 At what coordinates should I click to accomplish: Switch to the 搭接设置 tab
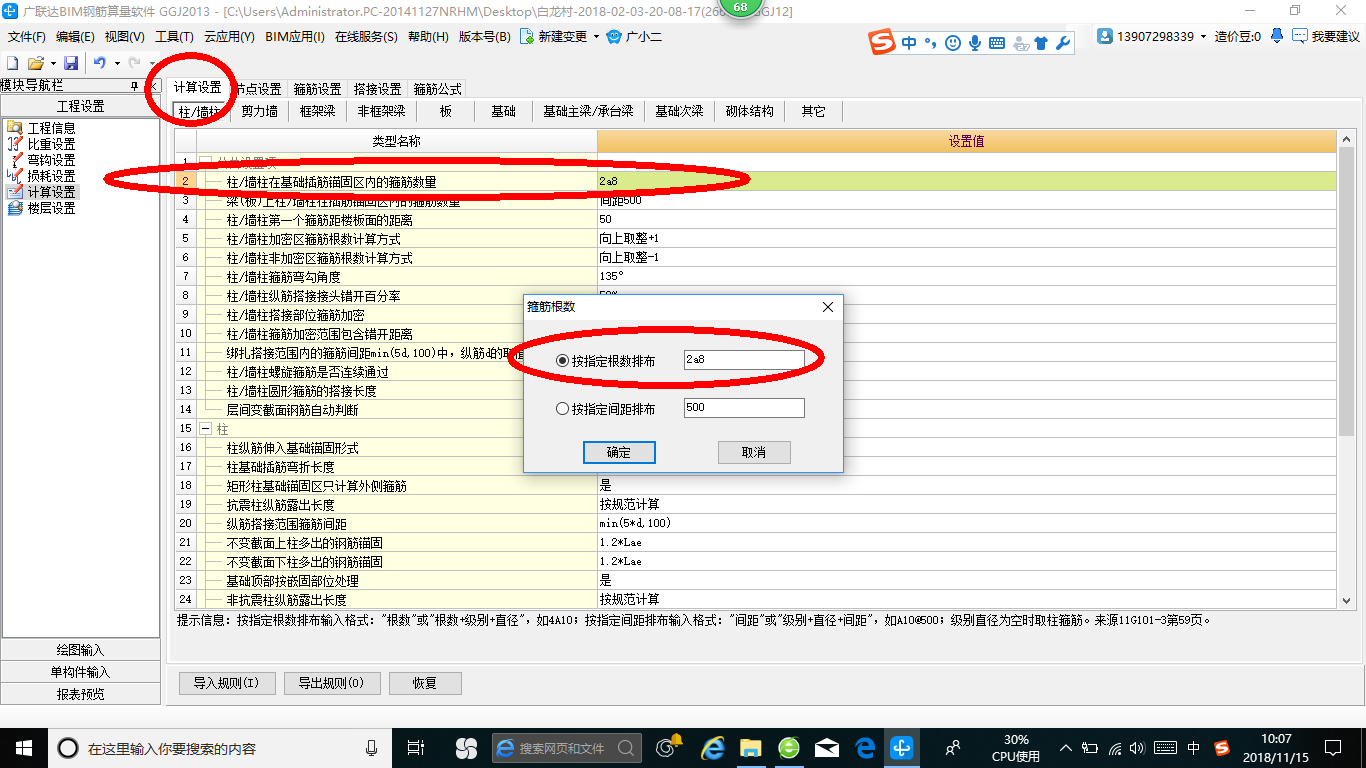tap(377, 89)
